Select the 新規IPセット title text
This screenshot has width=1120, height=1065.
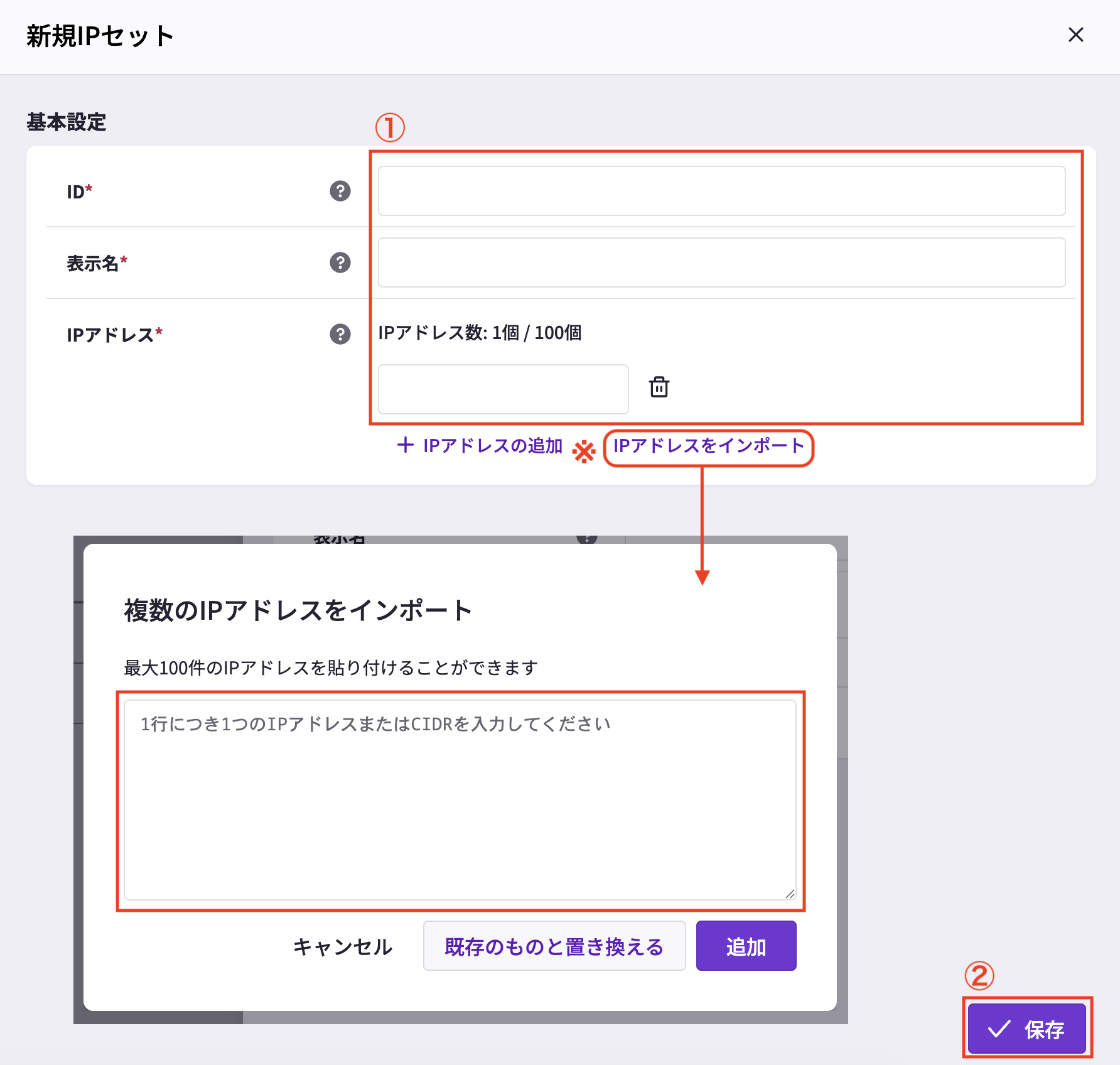coord(100,36)
